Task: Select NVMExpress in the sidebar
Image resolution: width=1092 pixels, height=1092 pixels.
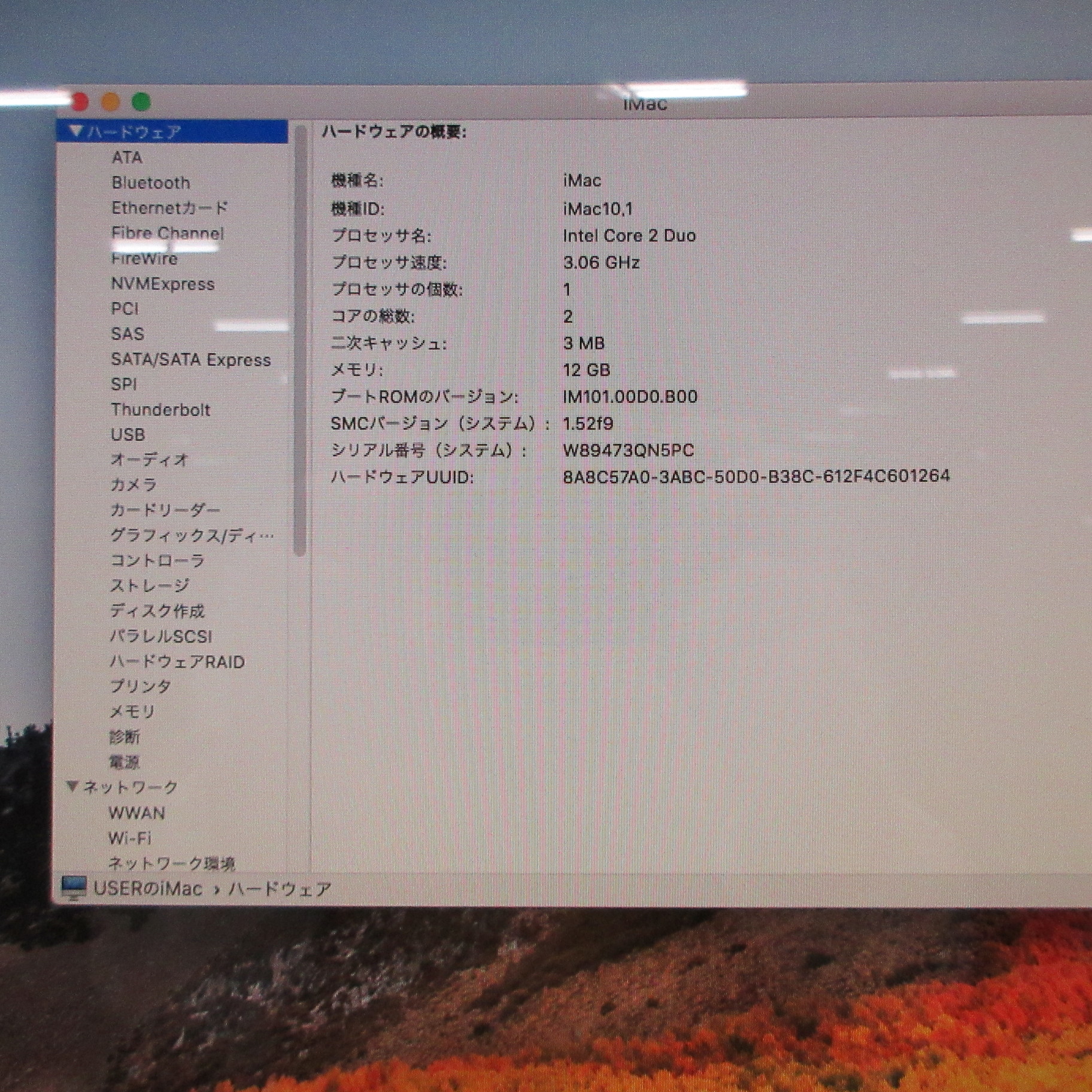Action: coord(163,284)
